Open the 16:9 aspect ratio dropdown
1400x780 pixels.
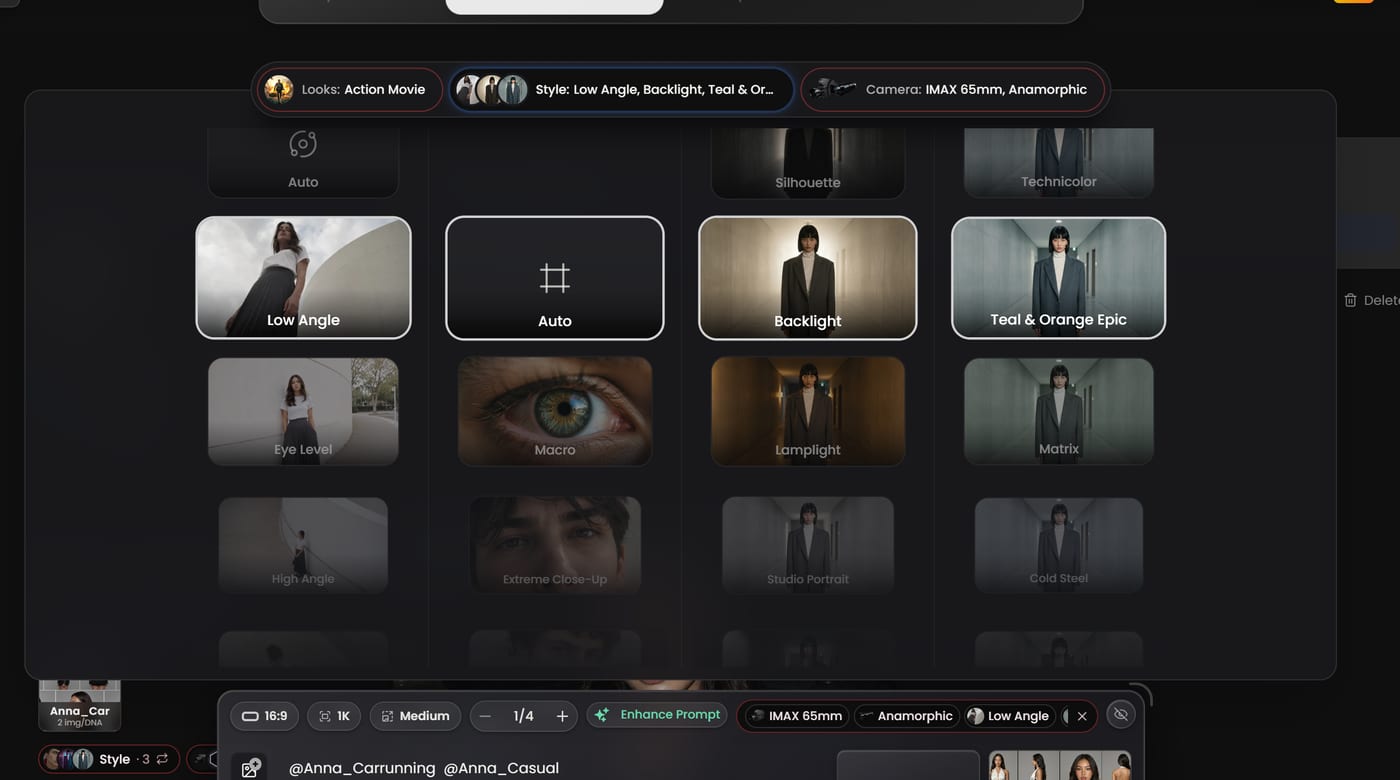pyautogui.click(x=264, y=716)
